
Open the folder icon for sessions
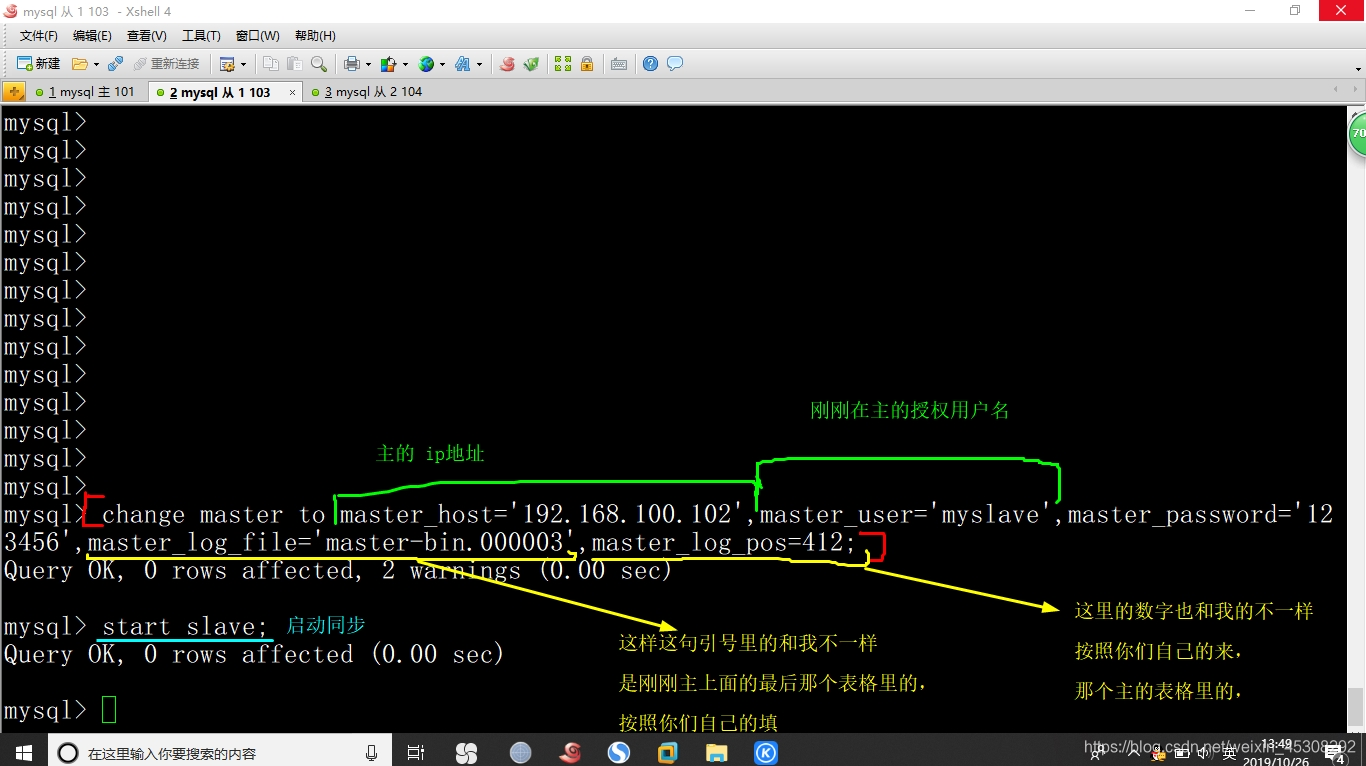point(80,64)
